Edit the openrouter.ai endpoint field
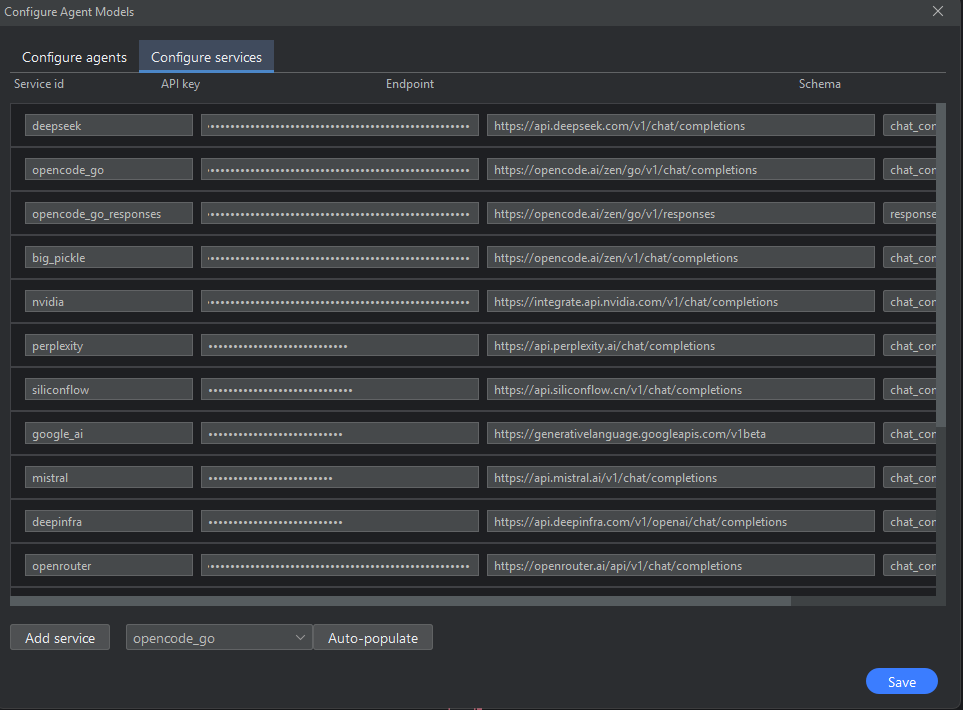The width and height of the screenshot is (963, 710). pyautogui.click(x=680, y=566)
